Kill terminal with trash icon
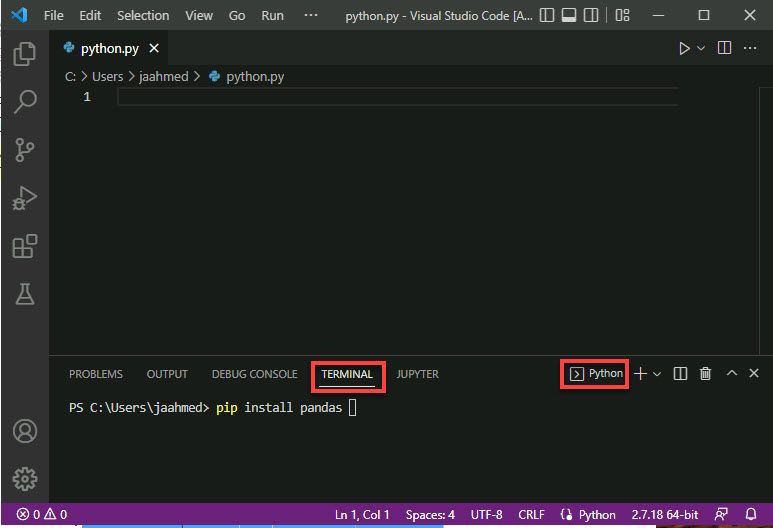773x528 pixels. [x=705, y=374]
